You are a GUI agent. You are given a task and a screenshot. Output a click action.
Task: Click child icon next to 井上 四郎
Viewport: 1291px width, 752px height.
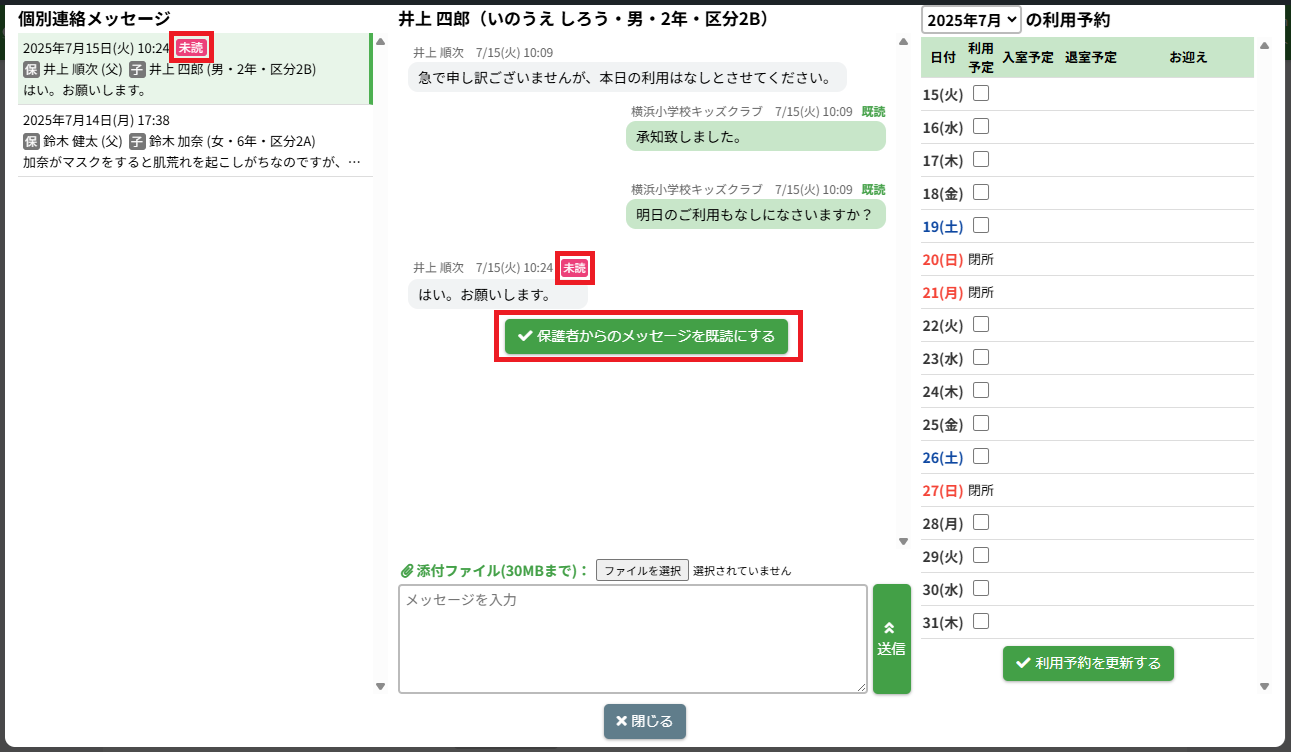(137, 69)
